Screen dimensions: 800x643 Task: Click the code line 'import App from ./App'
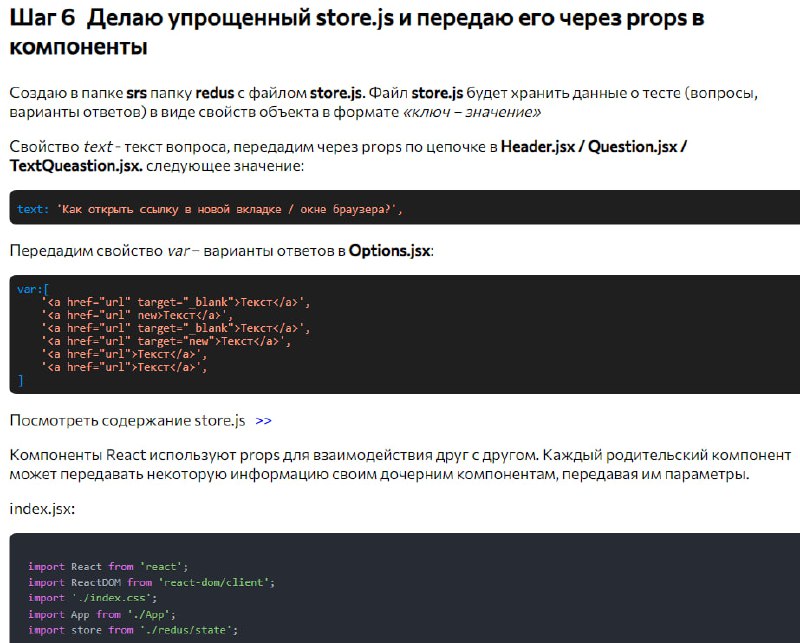(x=102, y=614)
